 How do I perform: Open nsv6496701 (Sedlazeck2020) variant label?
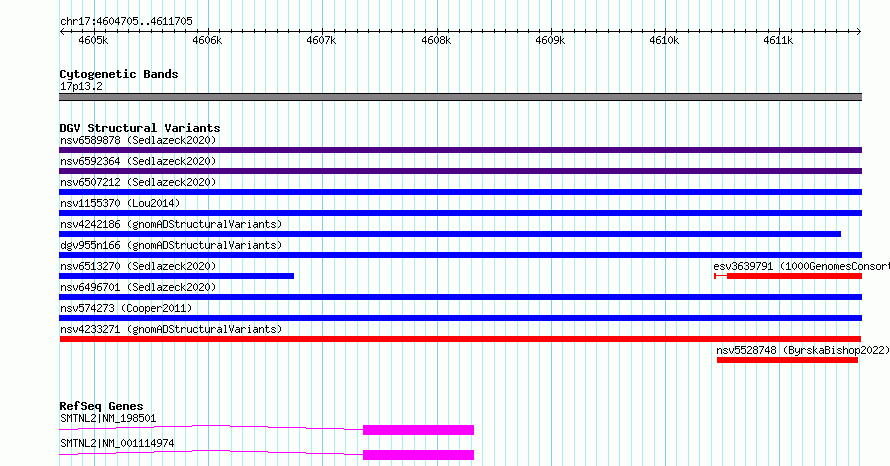click(x=138, y=287)
